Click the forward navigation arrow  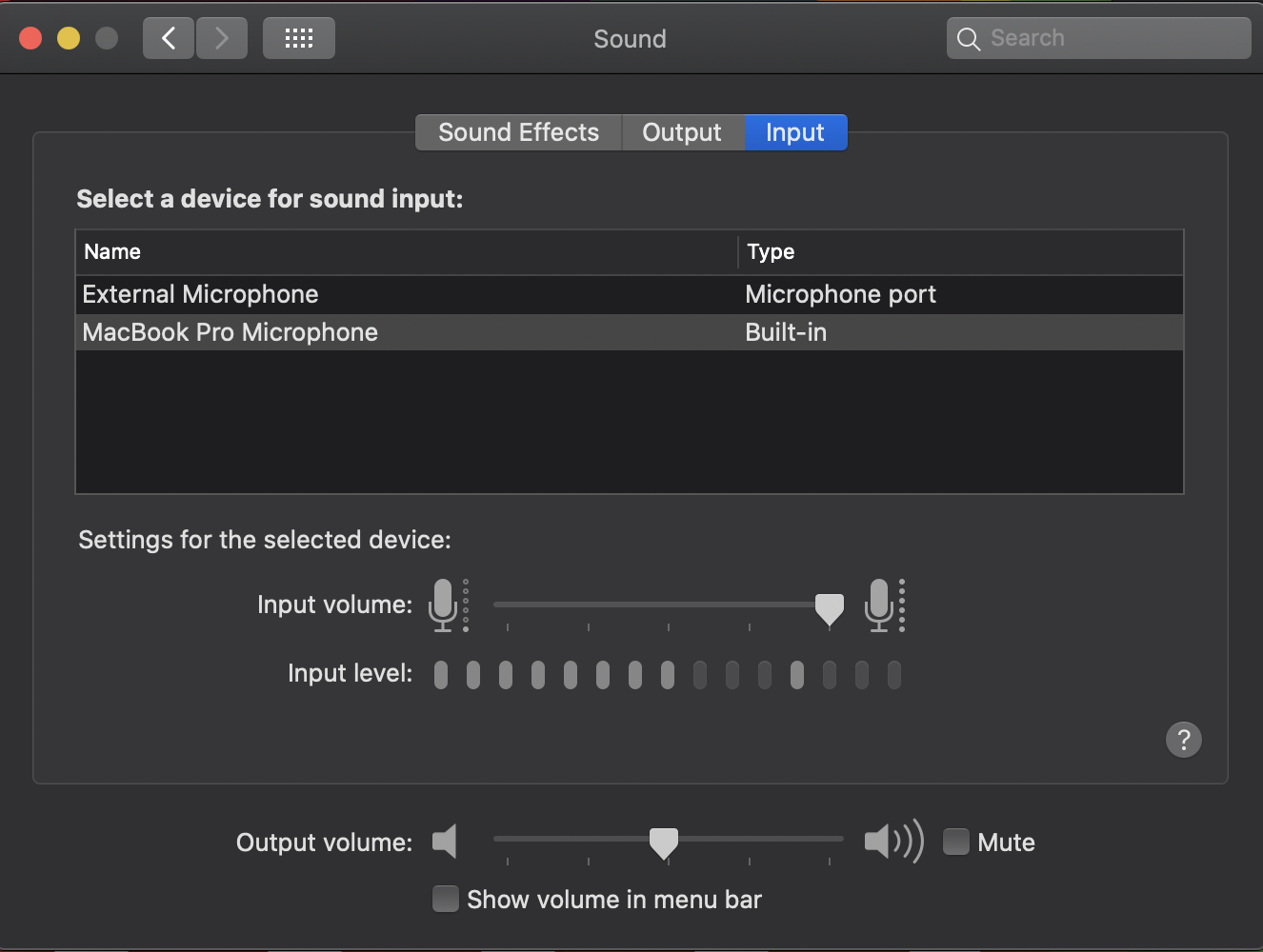pos(222,38)
